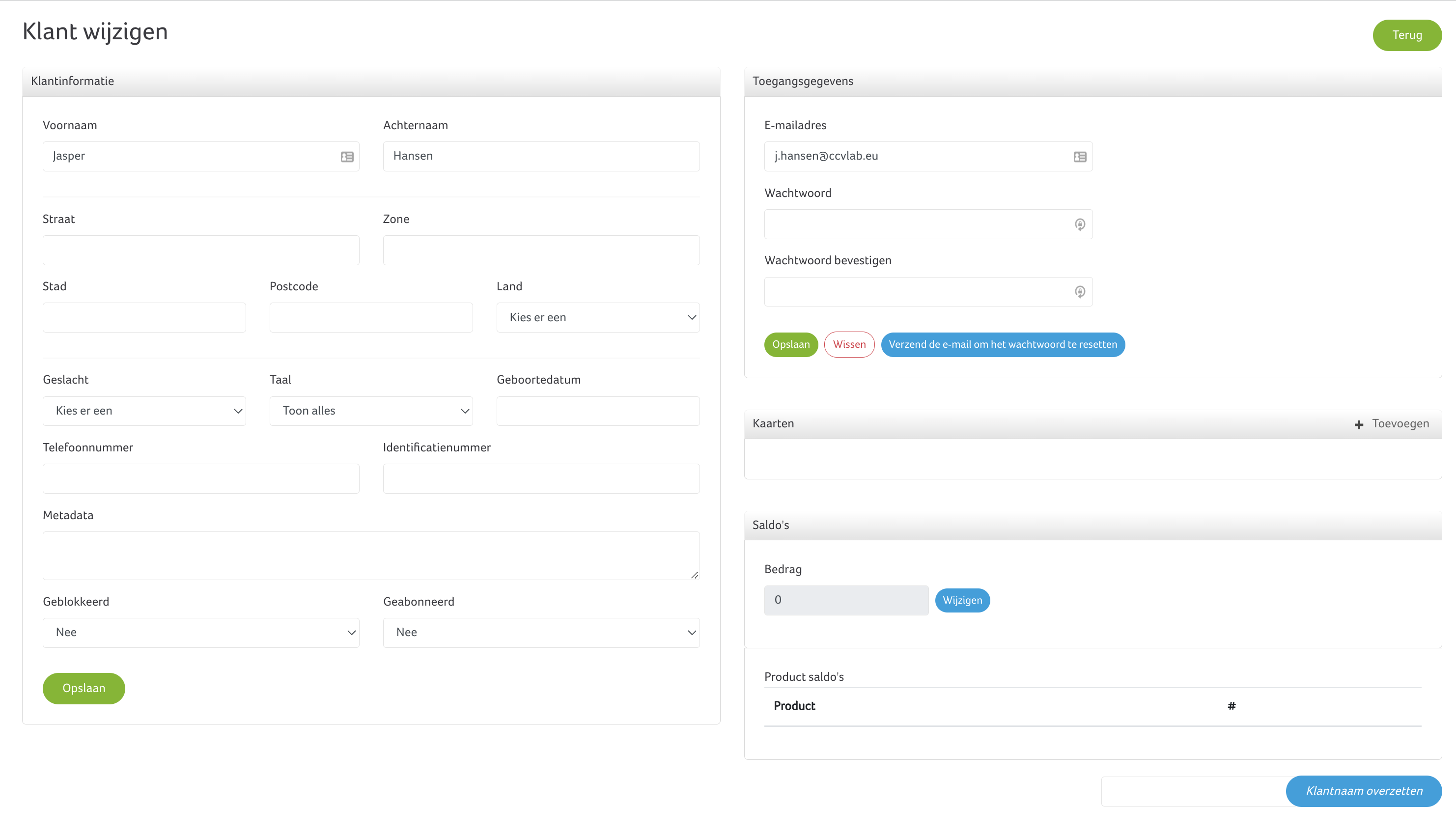Click the red Wissen button
Screen dimensions: 1456x835
849,344
